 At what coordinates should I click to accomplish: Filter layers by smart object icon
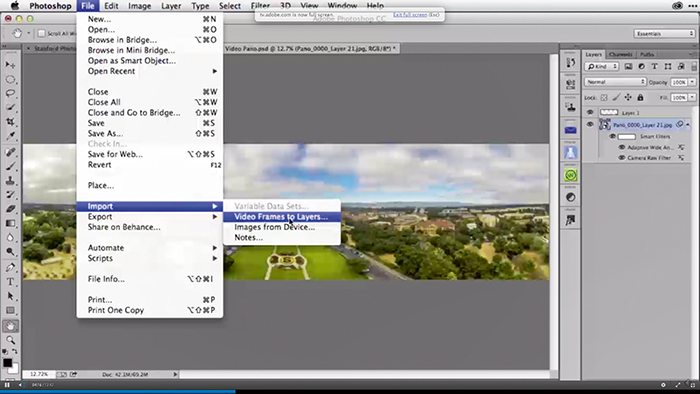(x=681, y=66)
